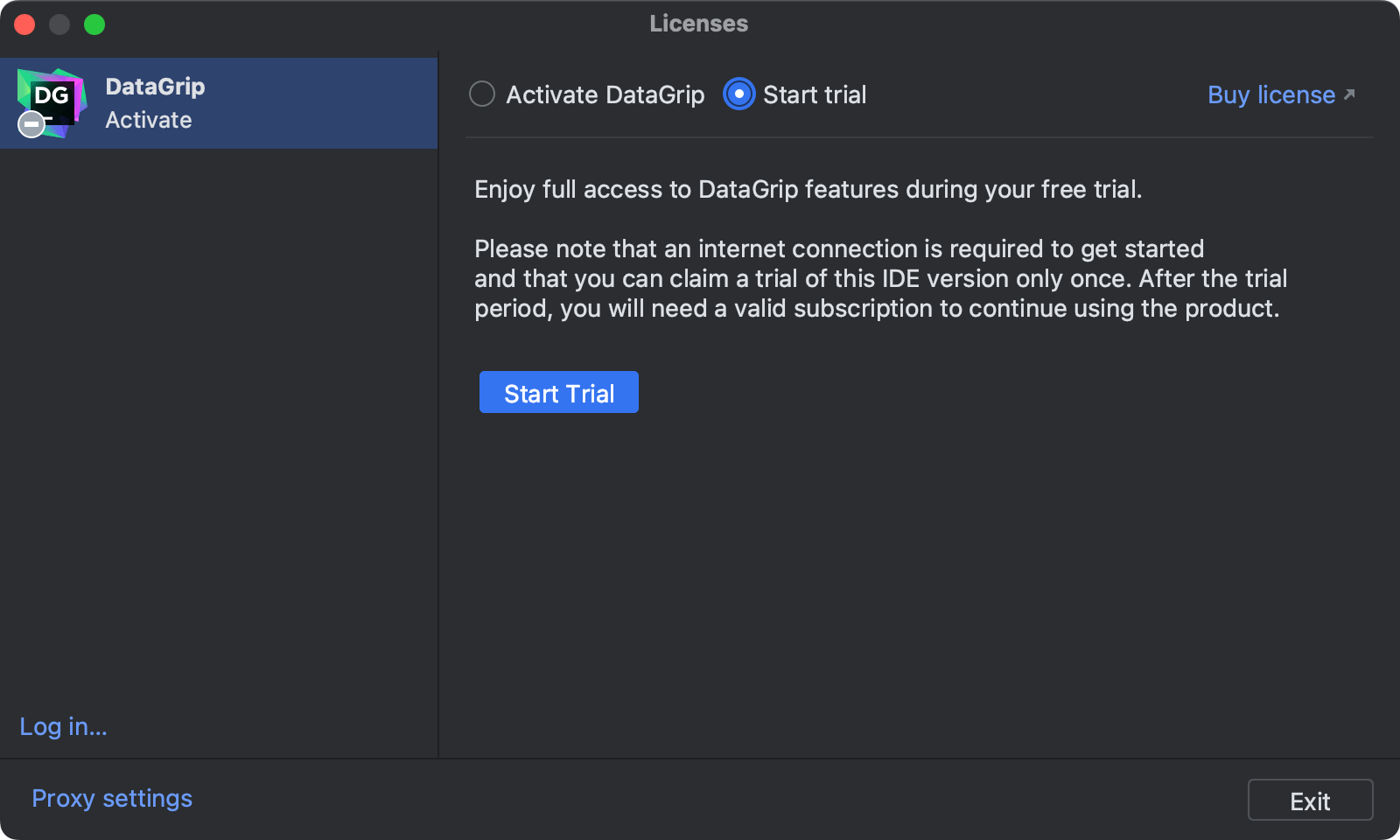
Task: Open Buy license page
Action: point(1270,94)
